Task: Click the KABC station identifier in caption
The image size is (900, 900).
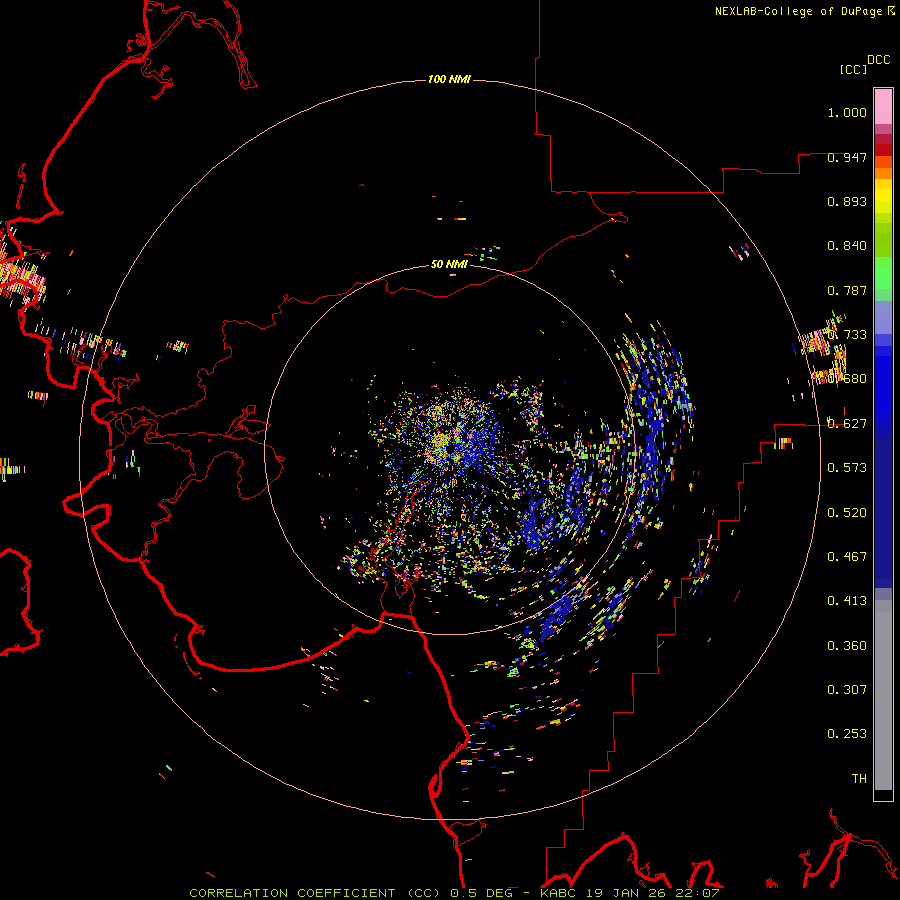Action: [x=560, y=893]
